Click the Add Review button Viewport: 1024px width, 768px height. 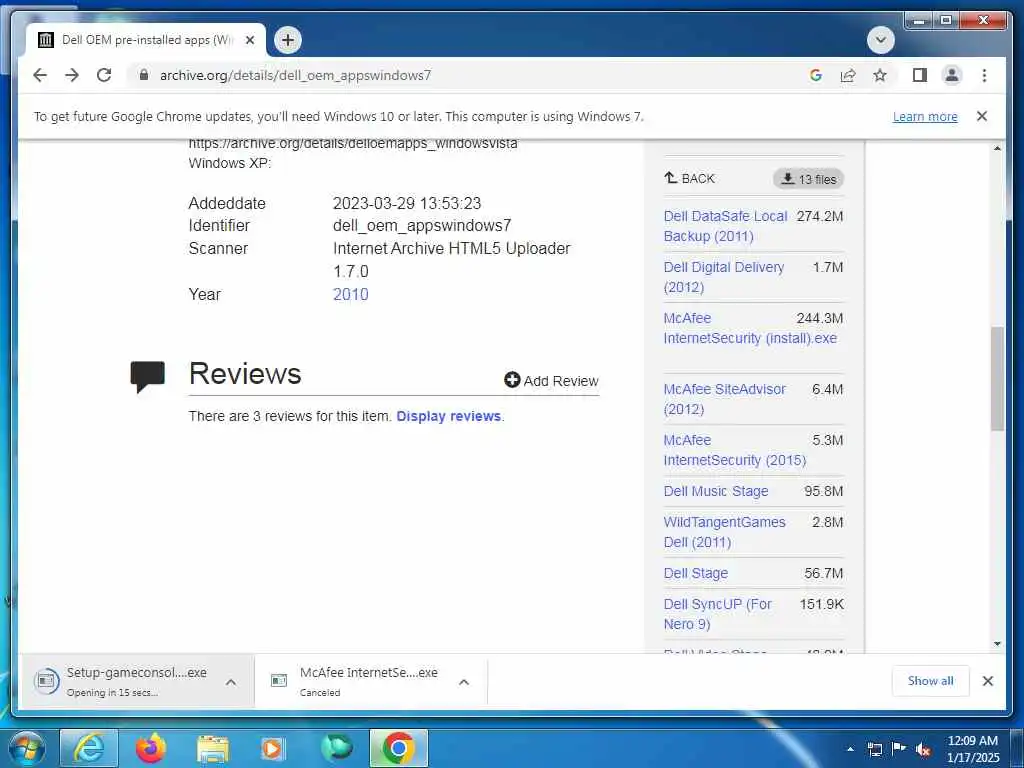coord(551,381)
